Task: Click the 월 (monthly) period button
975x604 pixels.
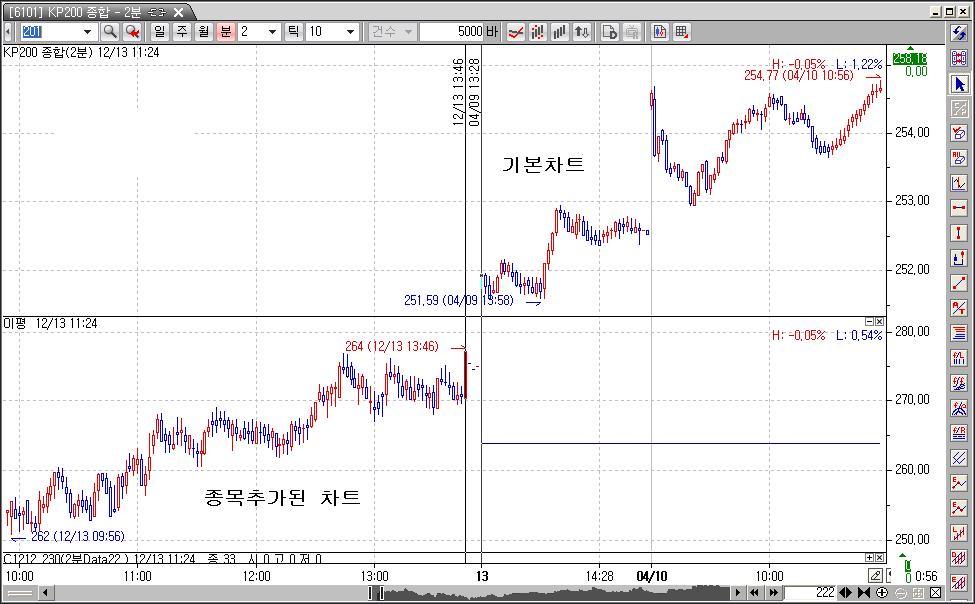Action: (203, 32)
